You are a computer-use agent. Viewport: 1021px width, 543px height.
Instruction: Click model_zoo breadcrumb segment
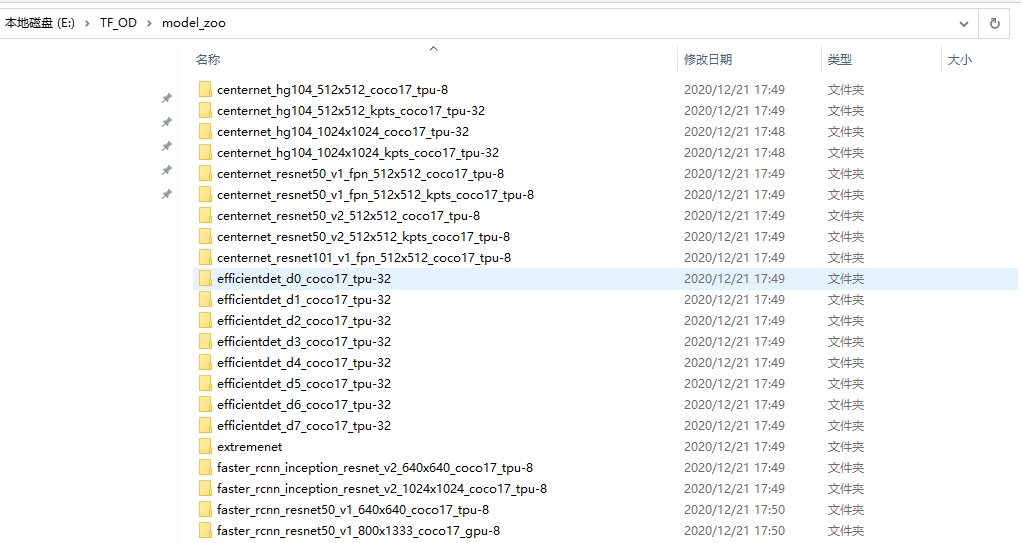pyautogui.click(x=193, y=23)
